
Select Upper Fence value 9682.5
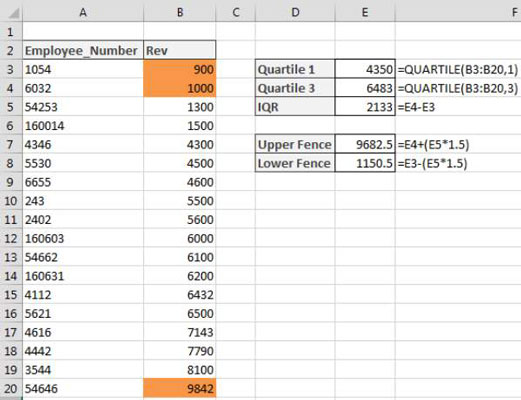[x=365, y=145]
